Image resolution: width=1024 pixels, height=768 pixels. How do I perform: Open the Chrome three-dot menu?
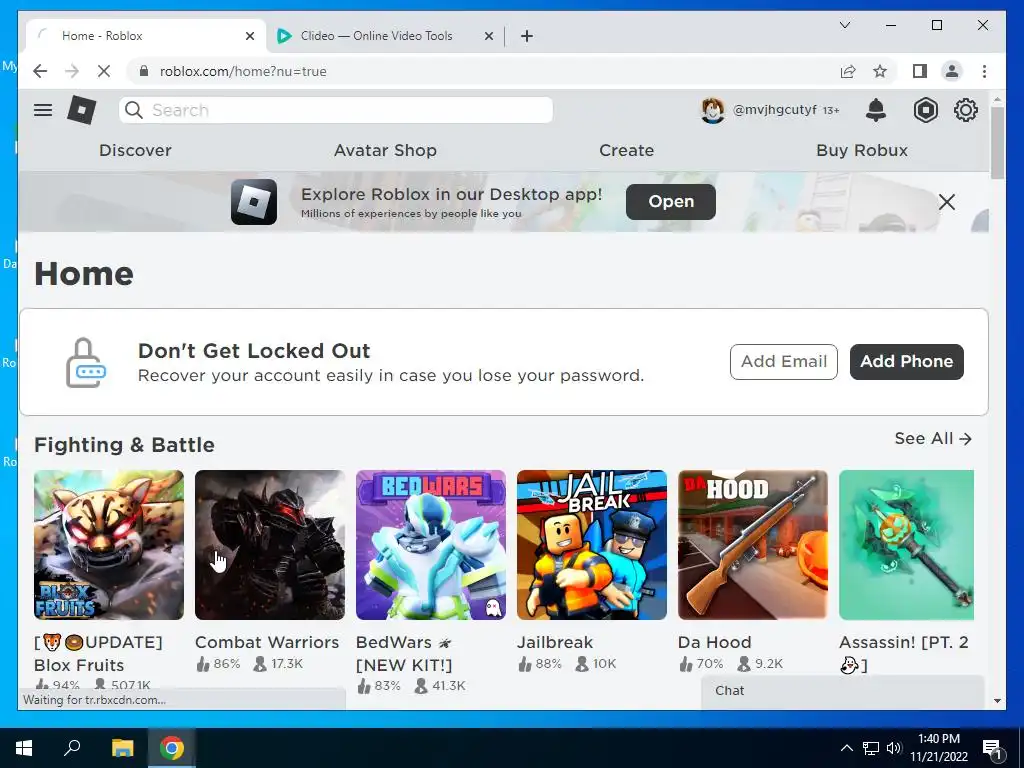(x=984, y=71)
